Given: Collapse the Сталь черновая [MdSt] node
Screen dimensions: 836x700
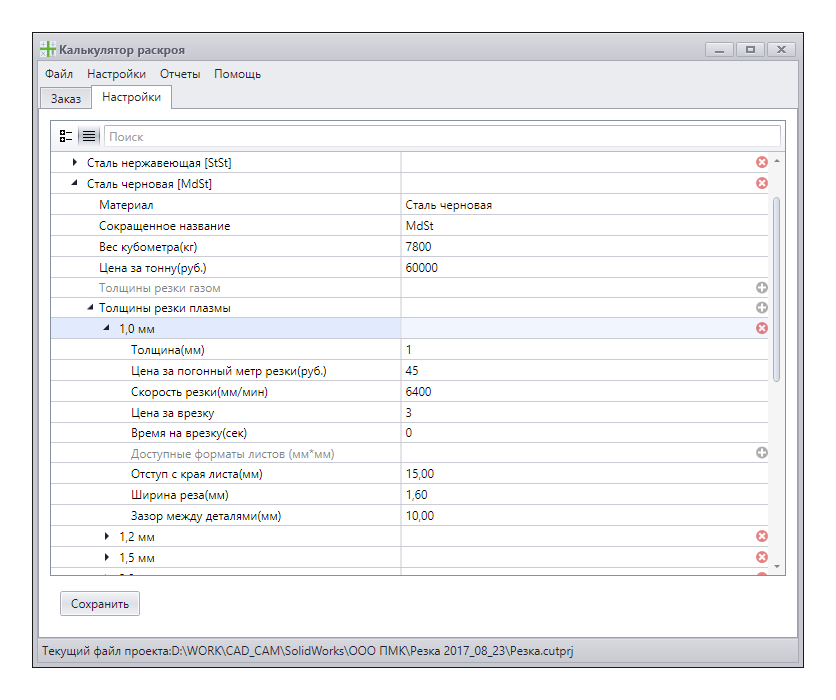Looking at the screenshot, I should pos(74,183).
